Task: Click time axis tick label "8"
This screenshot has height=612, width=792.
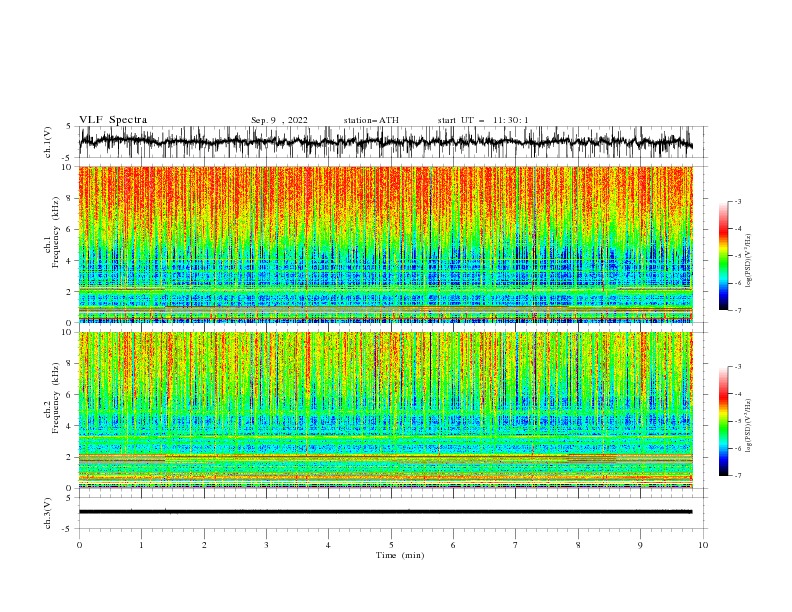Action: pos(578,545)
